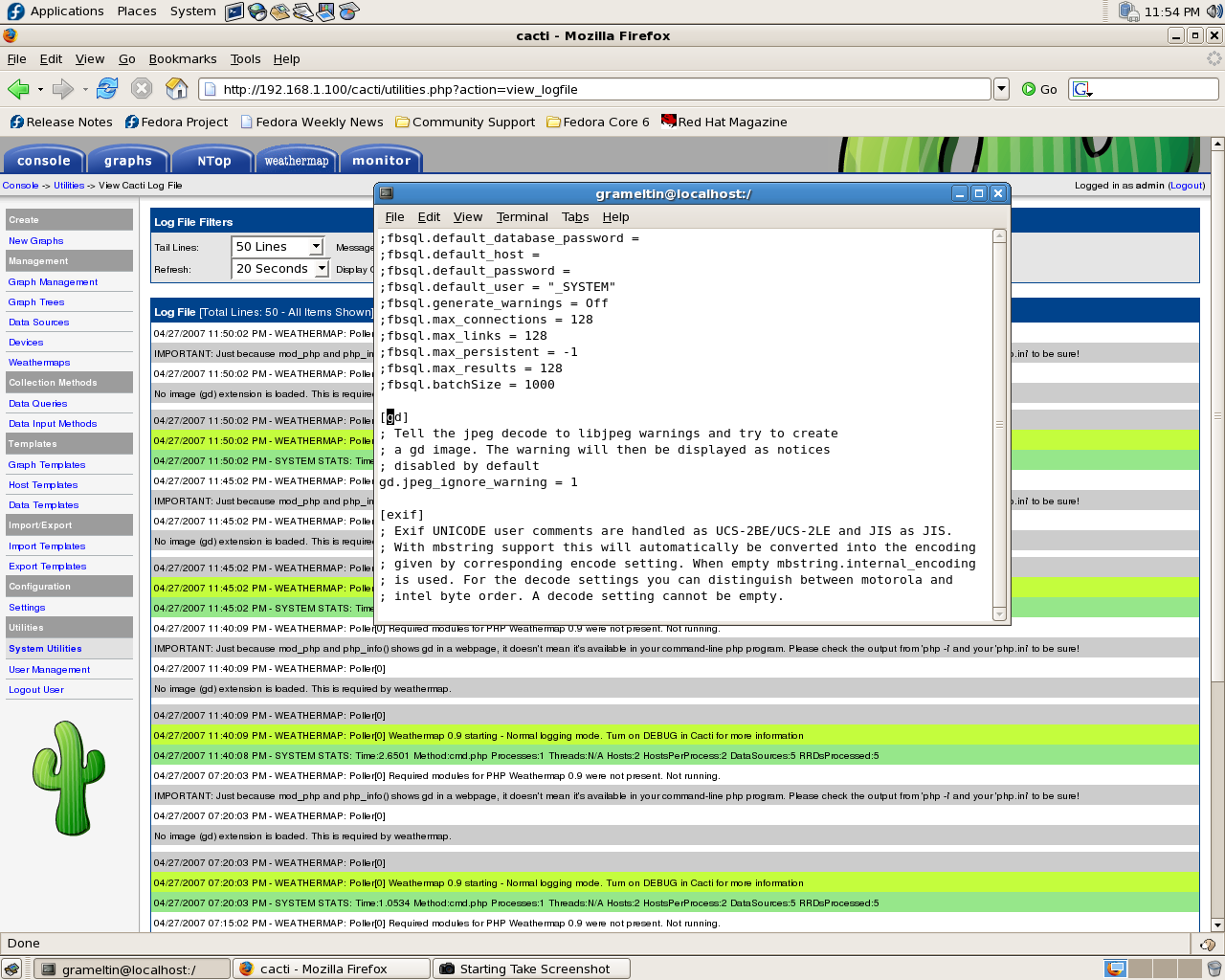
Task: Open Tail Lines 50 Lines dropdown
Action: [278, 247]
